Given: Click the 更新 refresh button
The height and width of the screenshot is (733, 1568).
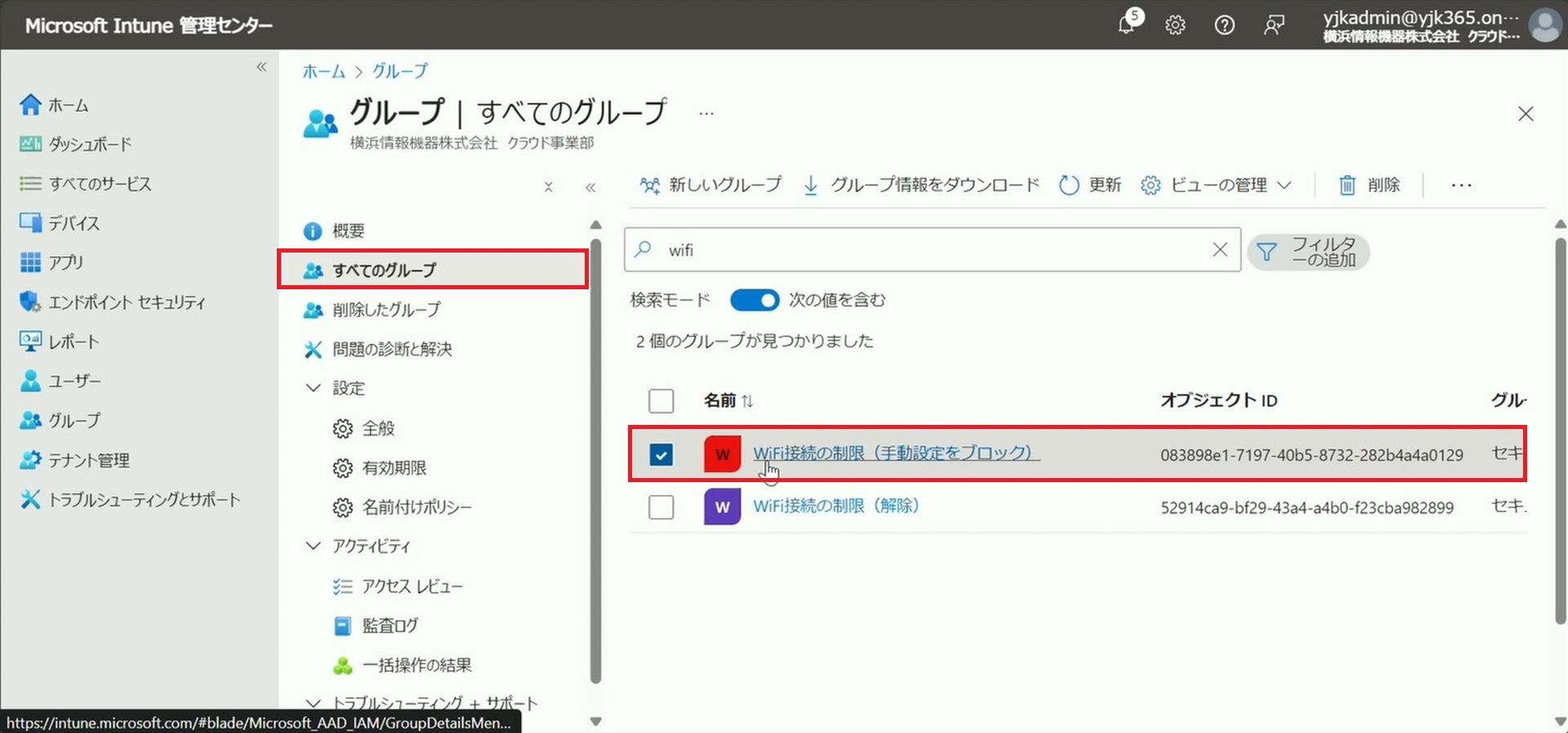Looking at the screenshot, I should [1090, 185].
